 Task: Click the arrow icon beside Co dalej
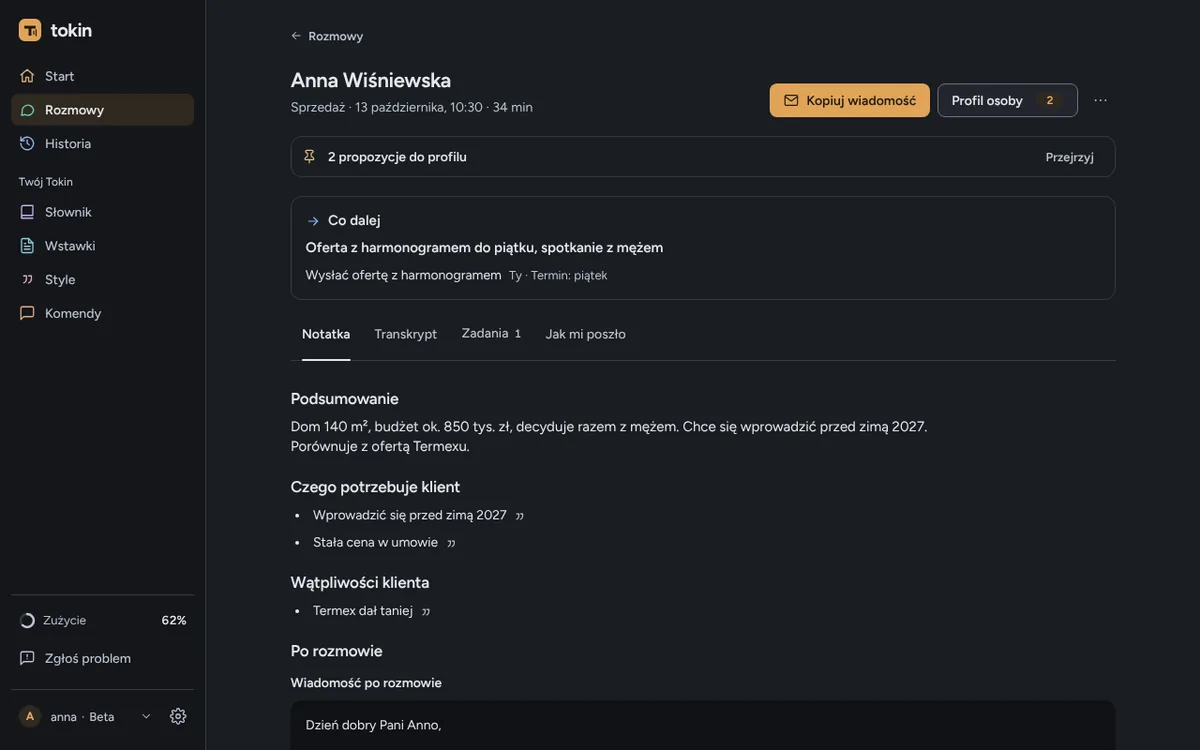[313, 221]
